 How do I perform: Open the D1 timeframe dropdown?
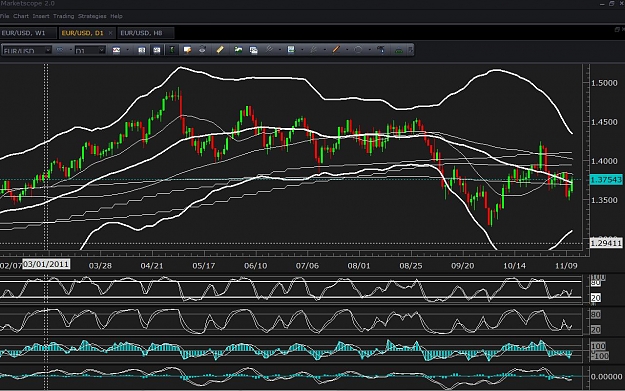tap(102, 50)
